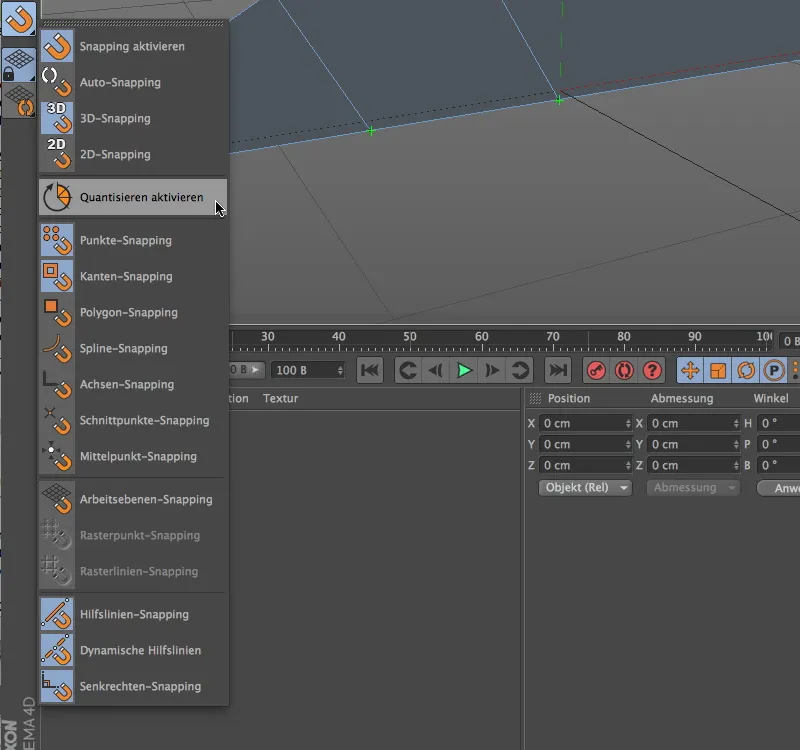Click the locked workplane icon in left toolbar
The width and height of the screenshot is (800, 750).
pos(19,65)
